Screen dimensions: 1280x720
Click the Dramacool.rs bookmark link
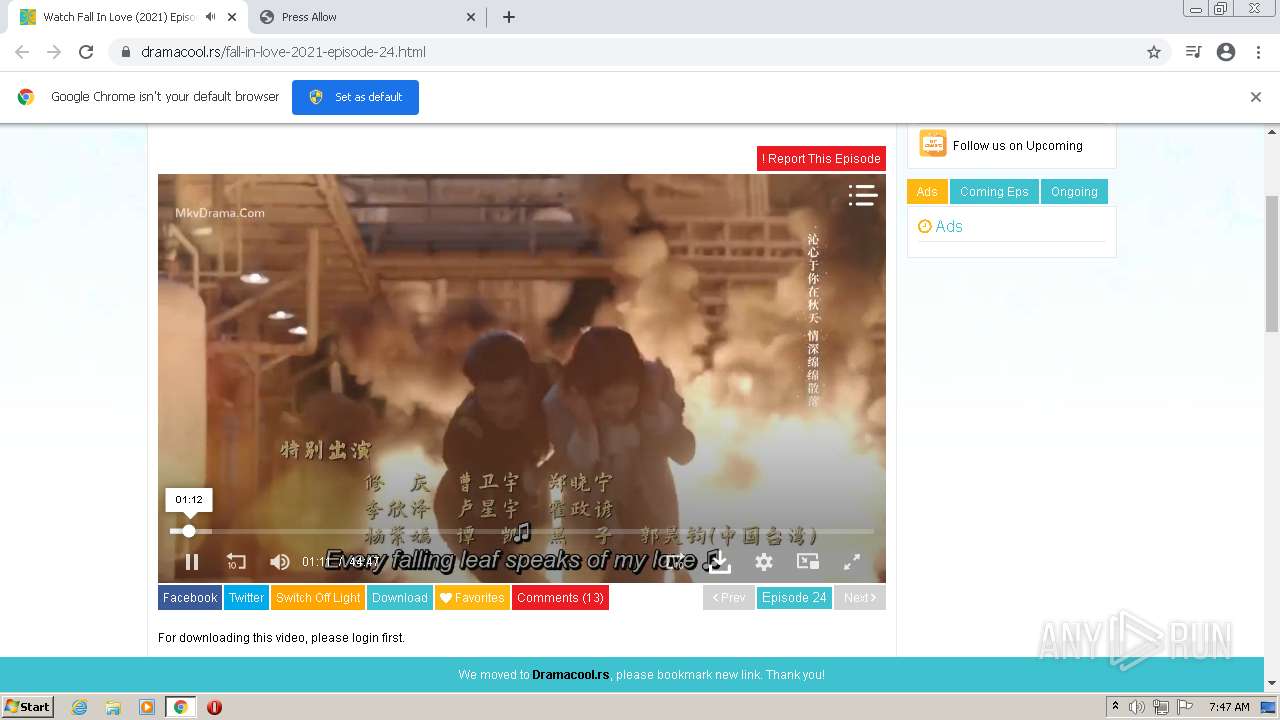click(x=571, y=675)
